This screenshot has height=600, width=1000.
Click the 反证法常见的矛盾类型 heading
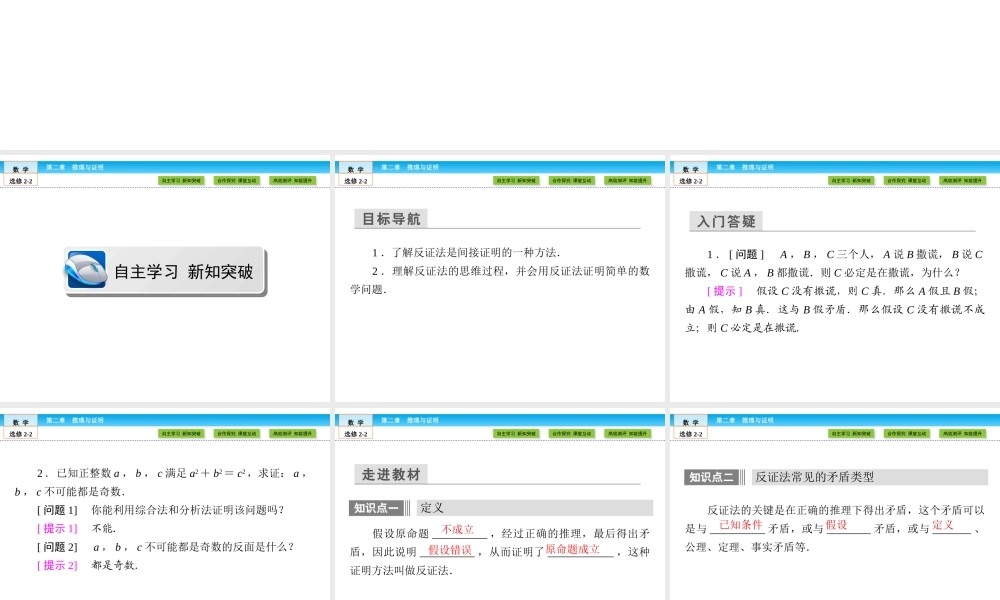tap(813, 476)
